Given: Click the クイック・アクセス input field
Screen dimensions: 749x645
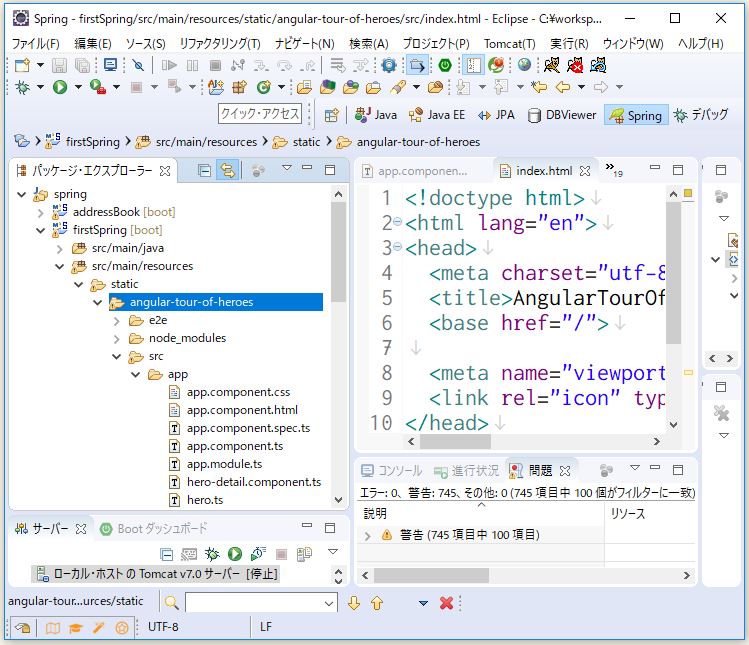Looking at the screenshot, I should pos(260,114).
